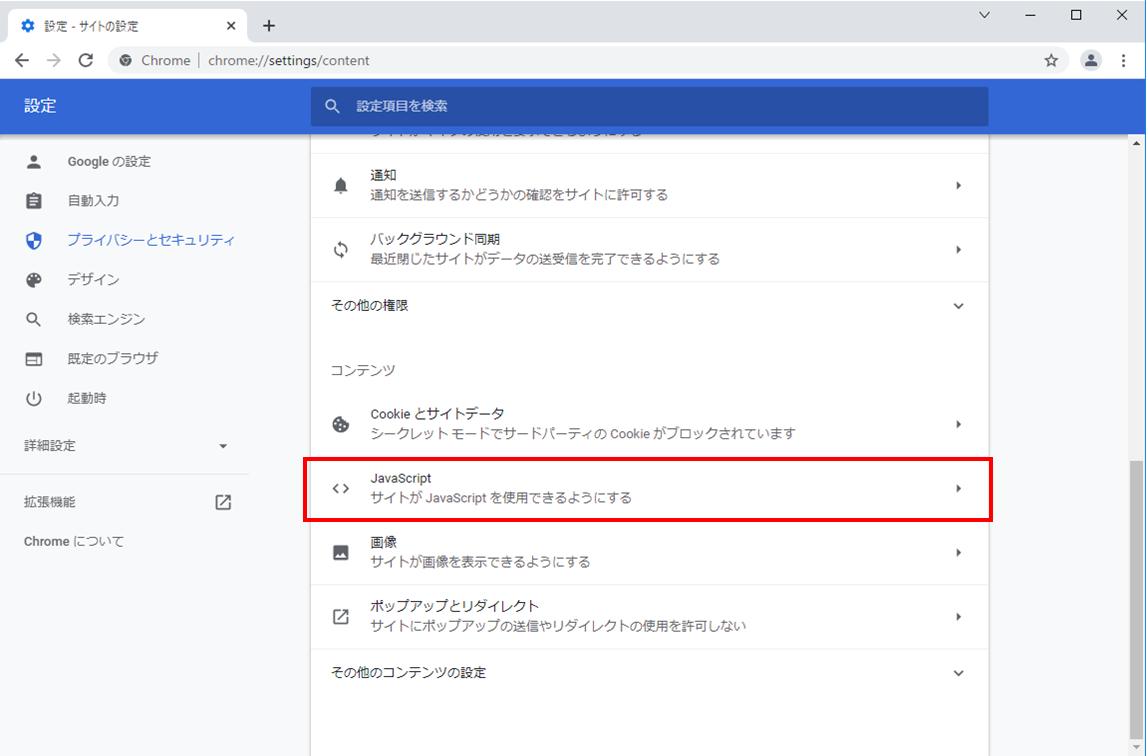Expand the その他の権限 section chevron
Image resolution: width=1146 pixels, height=756 pixels.
point(958,306)
